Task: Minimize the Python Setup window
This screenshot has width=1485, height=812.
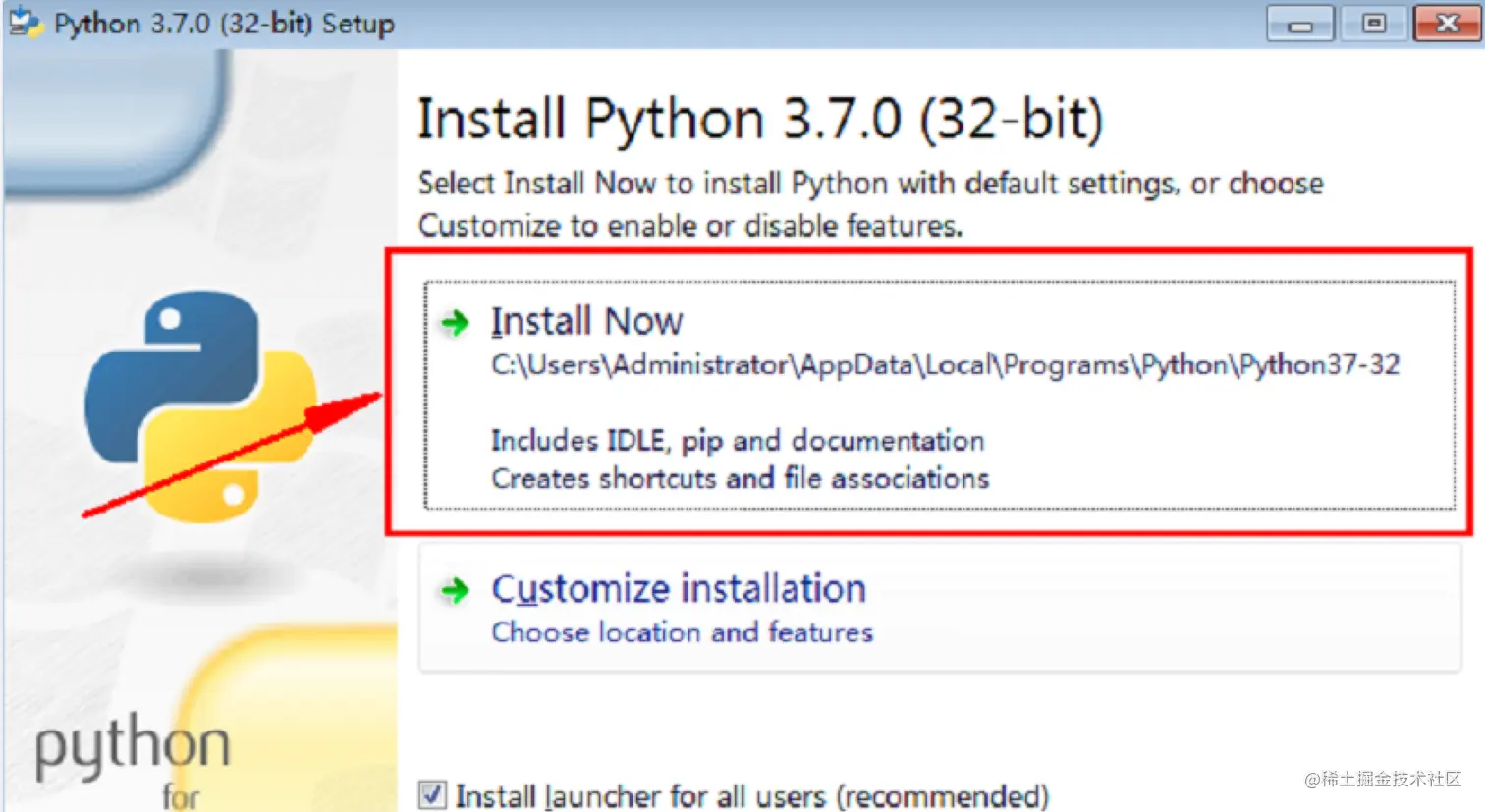Action: pyautogui.click(x=1299, y=24)
